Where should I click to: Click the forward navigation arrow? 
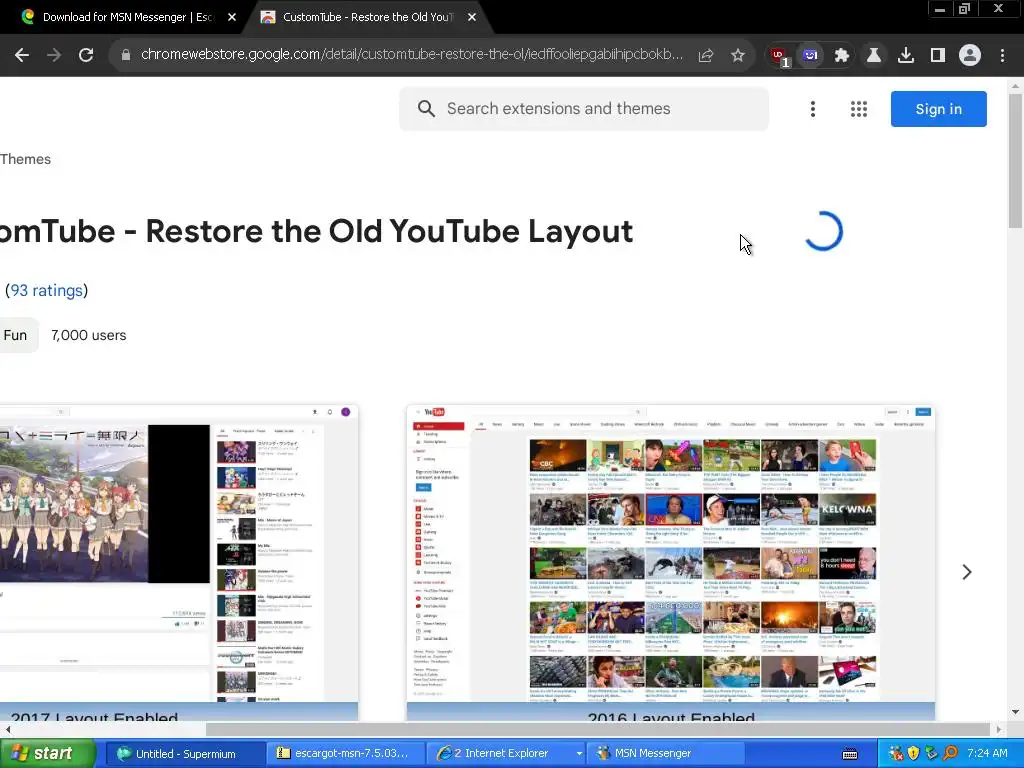pyautogui.click(x=54, y=56)
